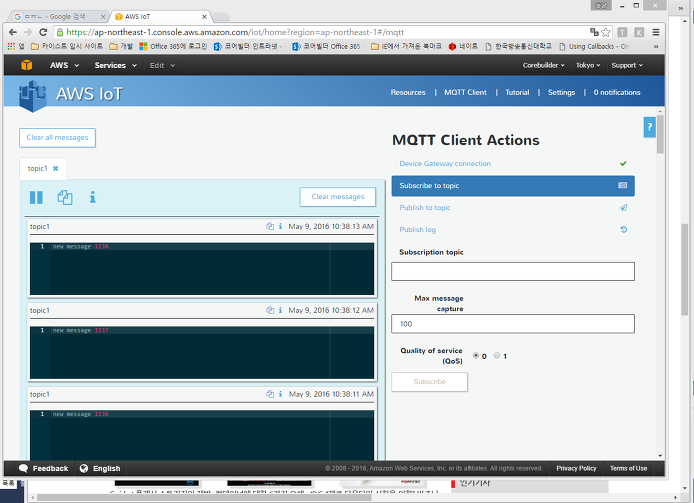Select QoS 1 radio button

[x=497, y=355]
